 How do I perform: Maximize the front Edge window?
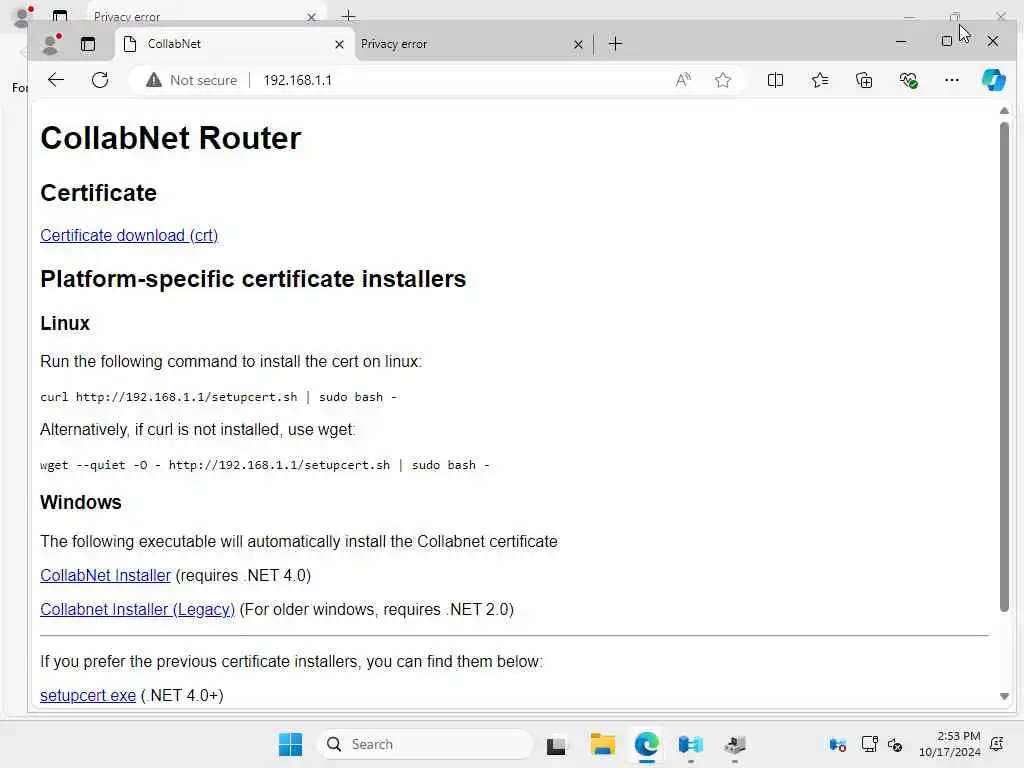[946, 41]
